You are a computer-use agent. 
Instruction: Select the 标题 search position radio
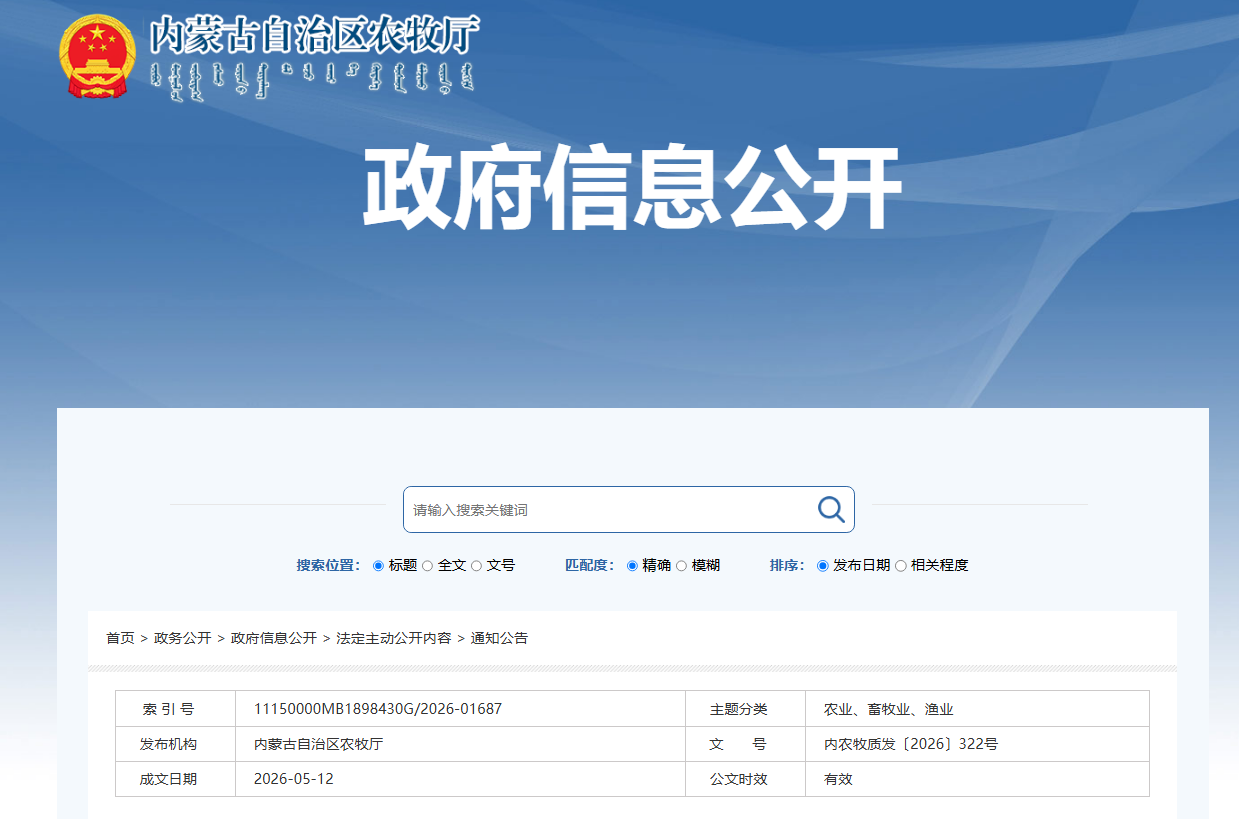tap(378, 566)
